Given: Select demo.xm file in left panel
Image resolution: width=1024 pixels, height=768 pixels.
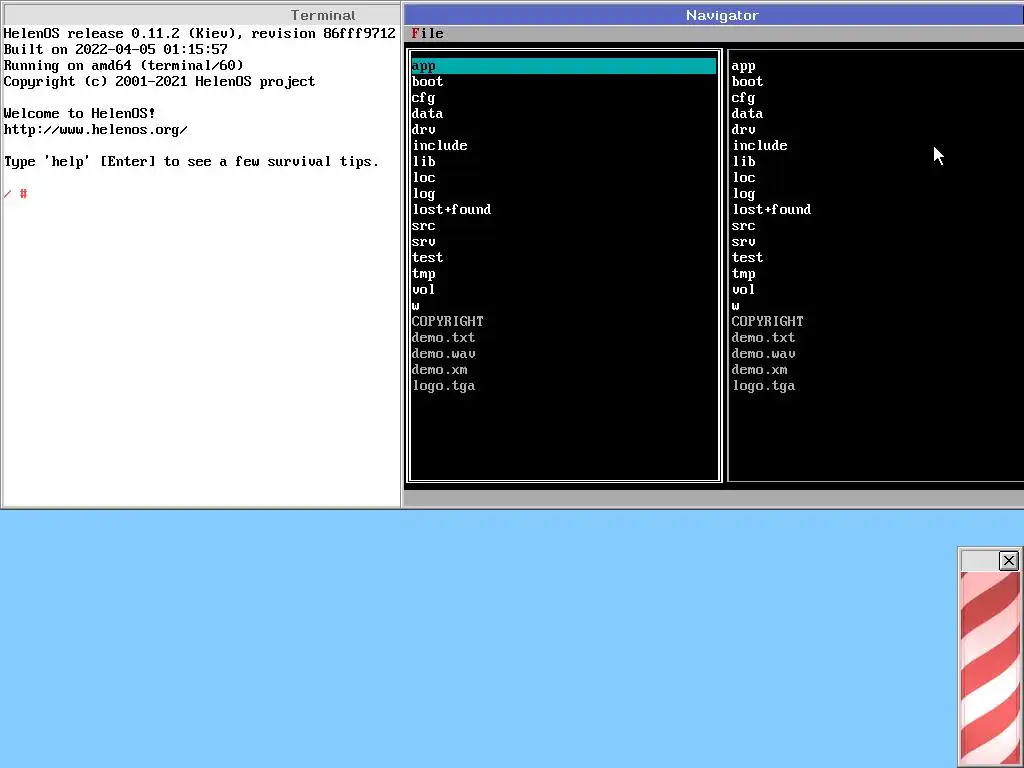Looking at the screenshot, I should coord(440,370).
